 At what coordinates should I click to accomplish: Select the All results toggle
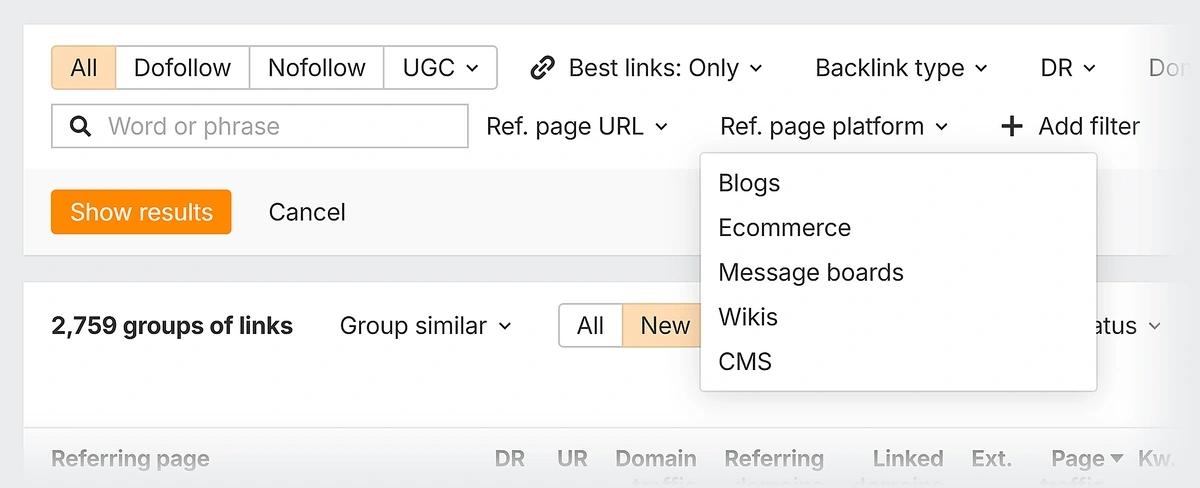[590, 326]
